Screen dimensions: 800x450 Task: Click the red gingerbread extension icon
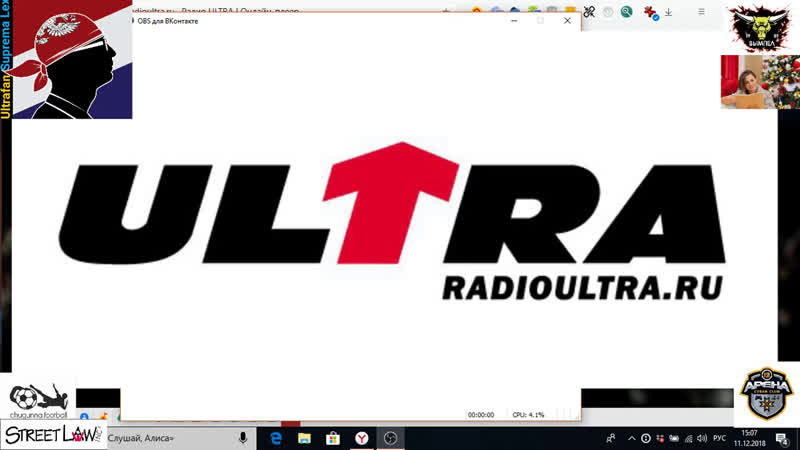pos(651,13)
